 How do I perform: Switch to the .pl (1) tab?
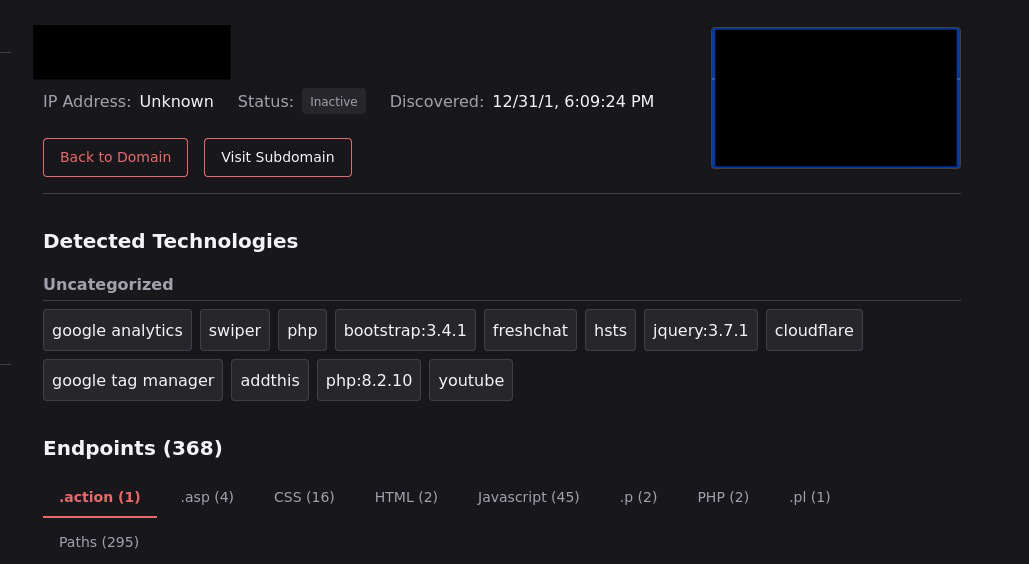(x=809, y=497)
